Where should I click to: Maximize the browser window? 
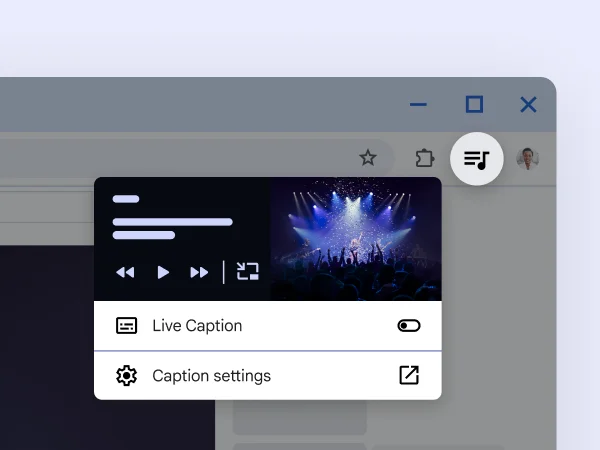pos(474,105)
